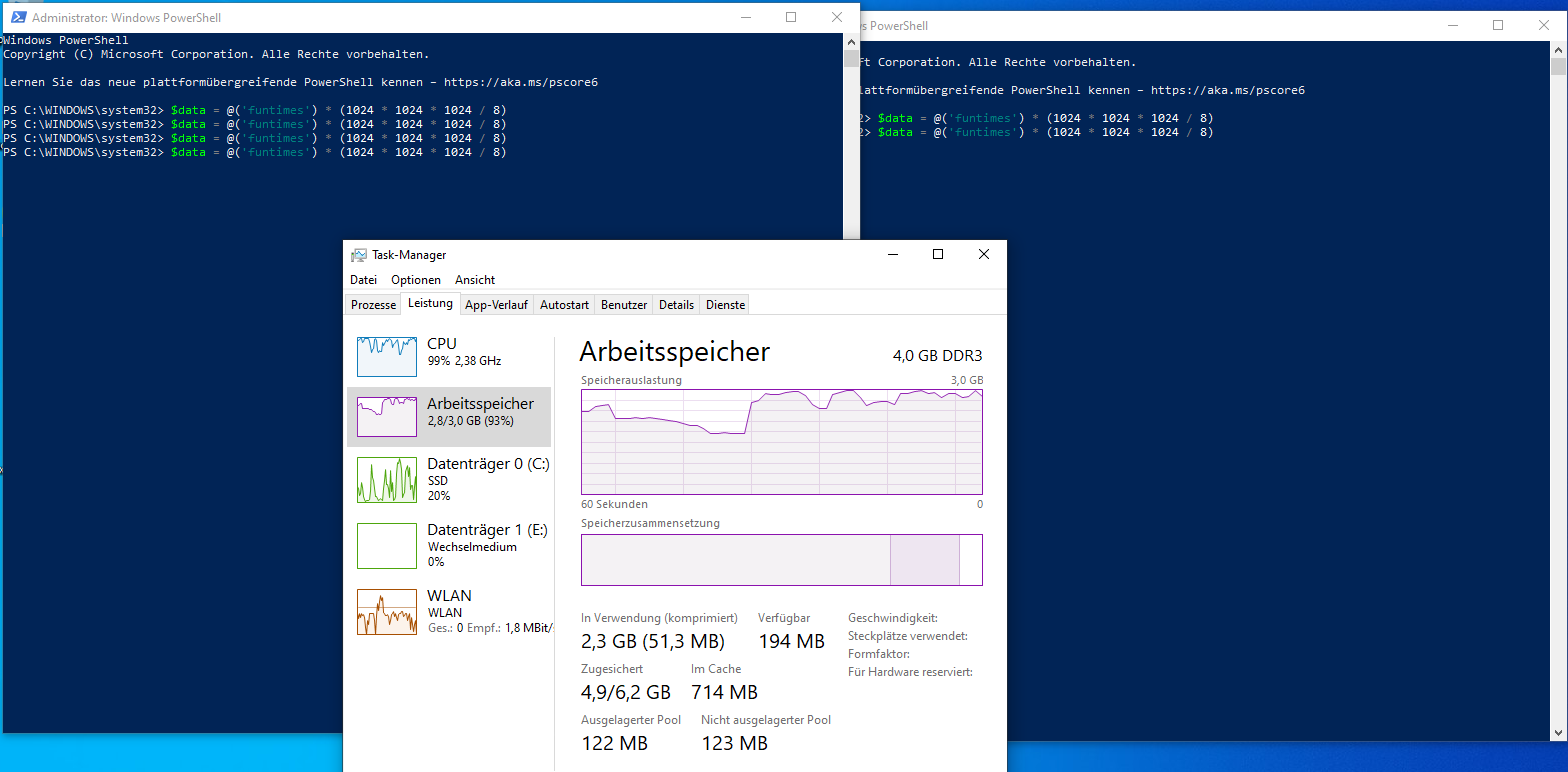Click the '194 MB' Verfügbar value
The width and height of the screenshot is (1568, 772).
(x=791, y=641)
